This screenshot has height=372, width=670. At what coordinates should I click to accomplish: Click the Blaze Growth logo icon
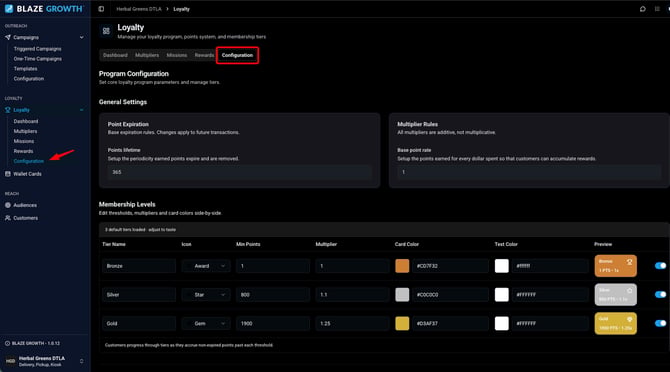(9, 9)
